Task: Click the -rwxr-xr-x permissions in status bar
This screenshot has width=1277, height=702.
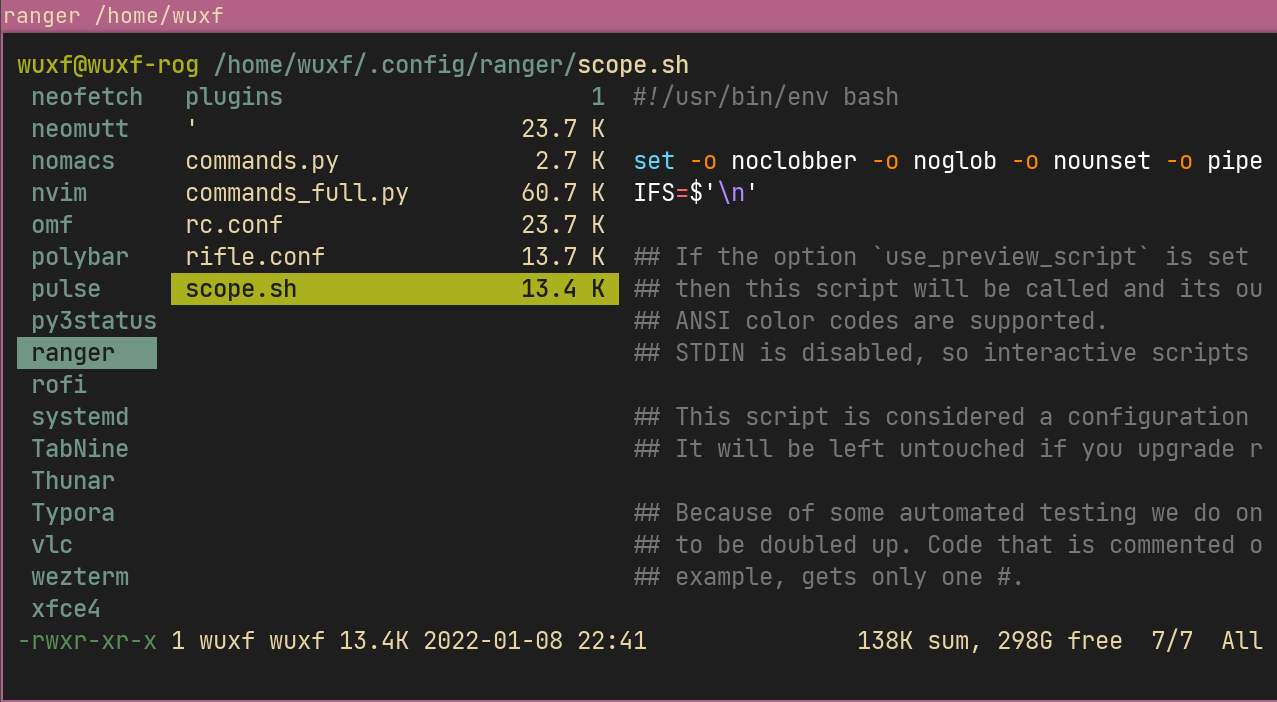Action: [x=87, y=641]
